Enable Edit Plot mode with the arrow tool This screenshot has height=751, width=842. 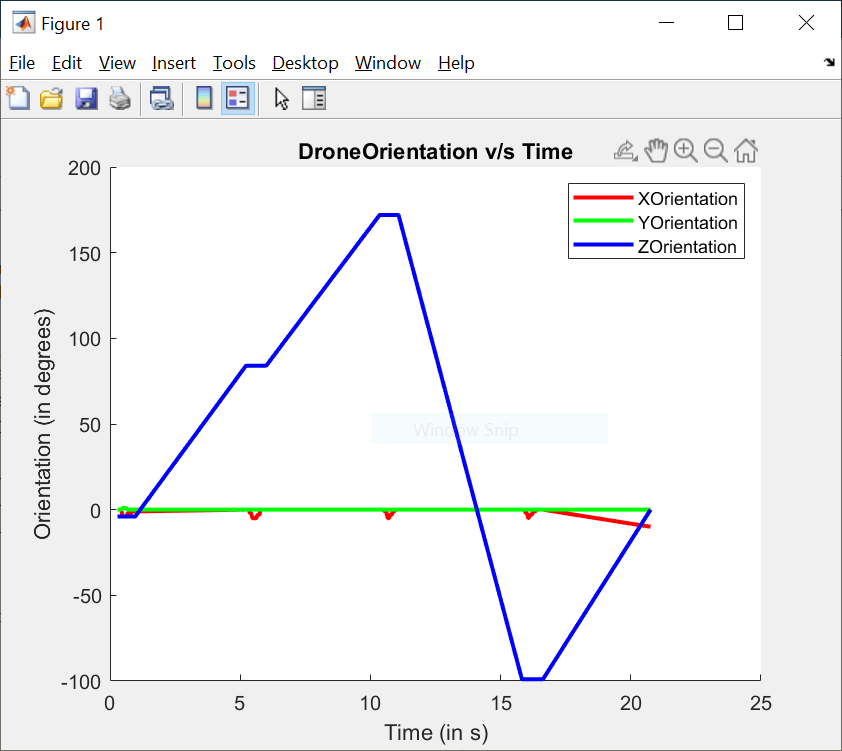[x=281, y=98]
